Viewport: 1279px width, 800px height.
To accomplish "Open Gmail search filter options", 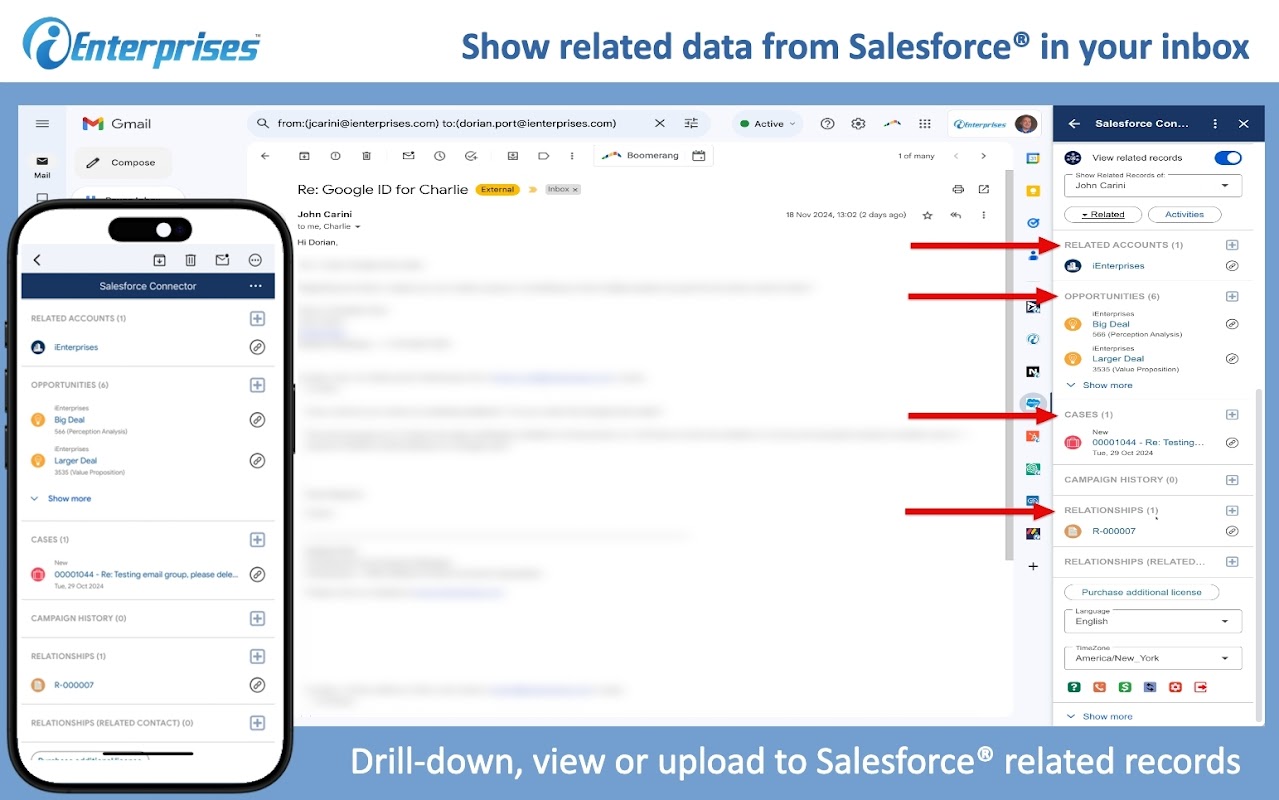I will pyautogui.click(x=691, y=124).
